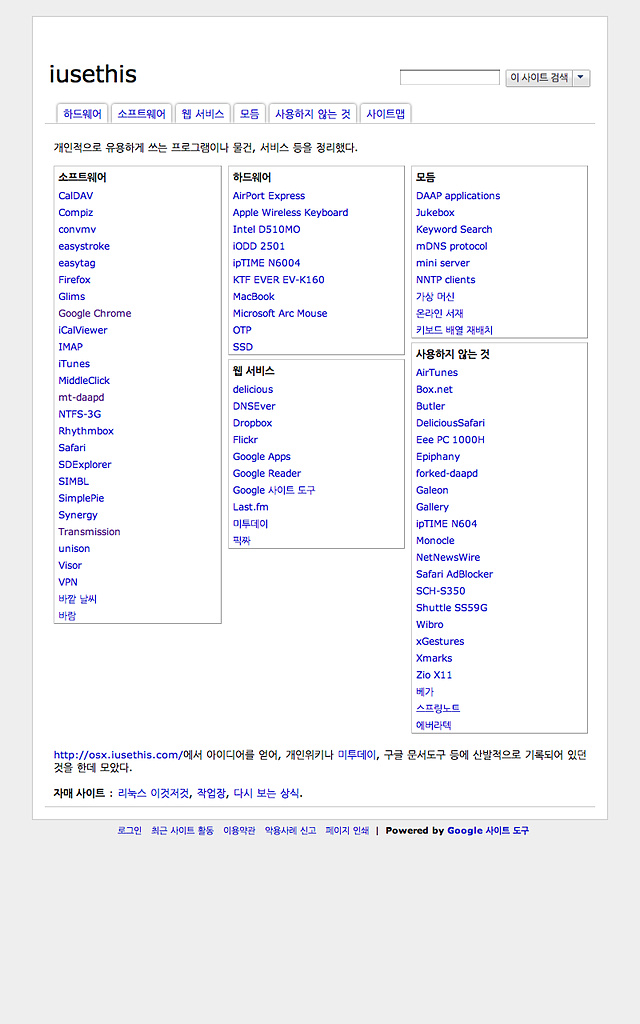This screenshot has width=640, height=1024.
Task: Open the Xmarks link
Action: [434, 658]
